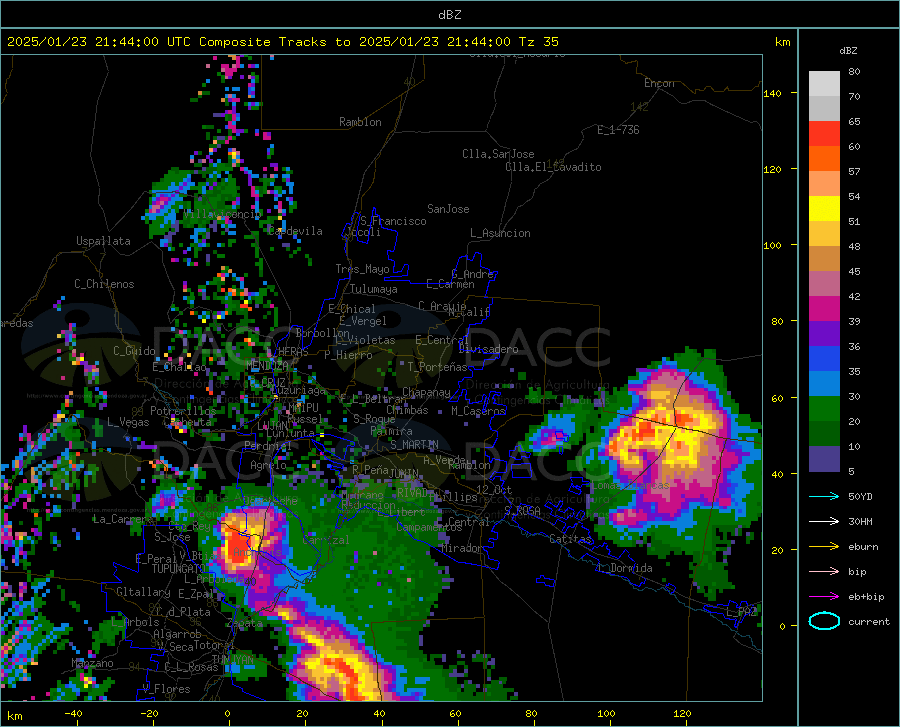
Task: Click the 'TUPUNGATO' label on the map
Action: 178,569
